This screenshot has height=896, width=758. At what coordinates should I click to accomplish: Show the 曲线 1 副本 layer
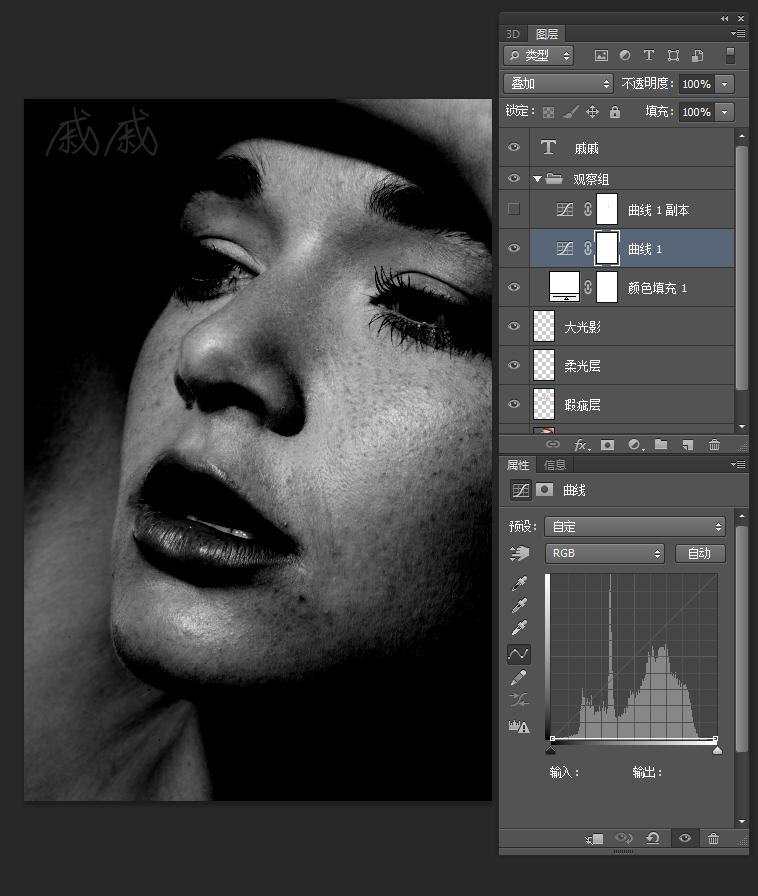(514, 209)
